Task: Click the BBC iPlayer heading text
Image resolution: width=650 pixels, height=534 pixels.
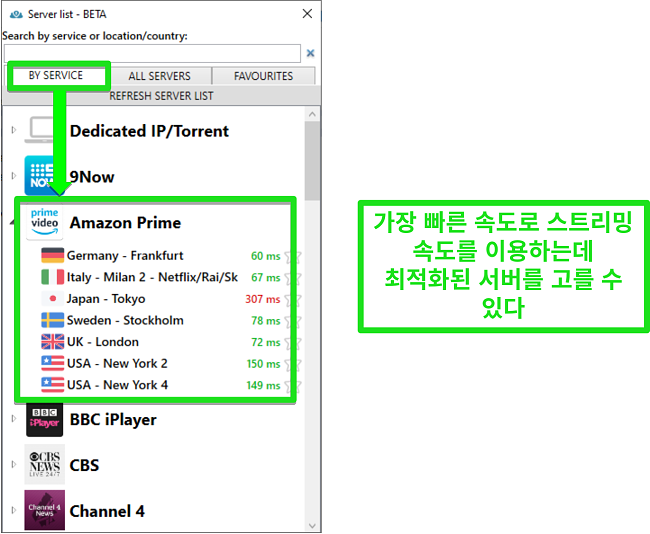Action: (113, 420)
